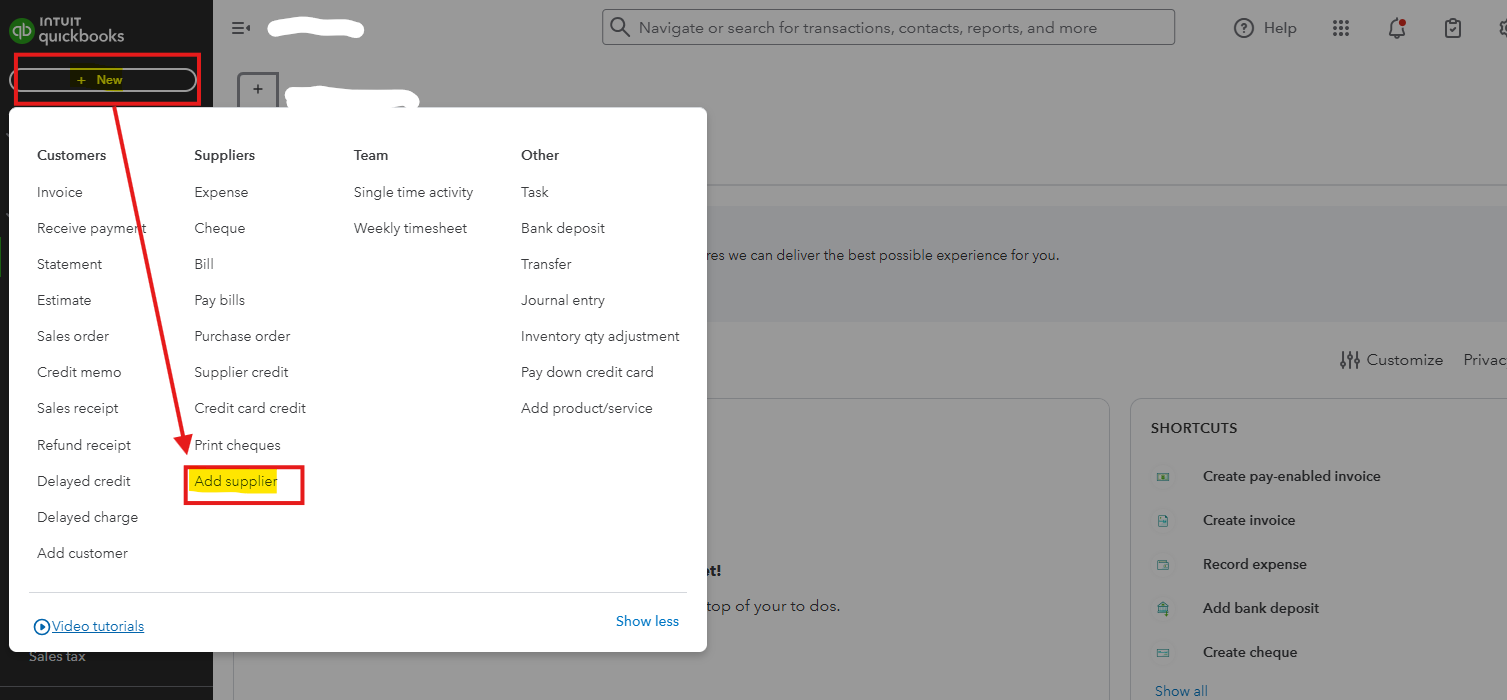The width and height of the screenshot is (1507, 700).
Task: Click the Add bank deposit icon
Action: click(x=1163, y=609)
